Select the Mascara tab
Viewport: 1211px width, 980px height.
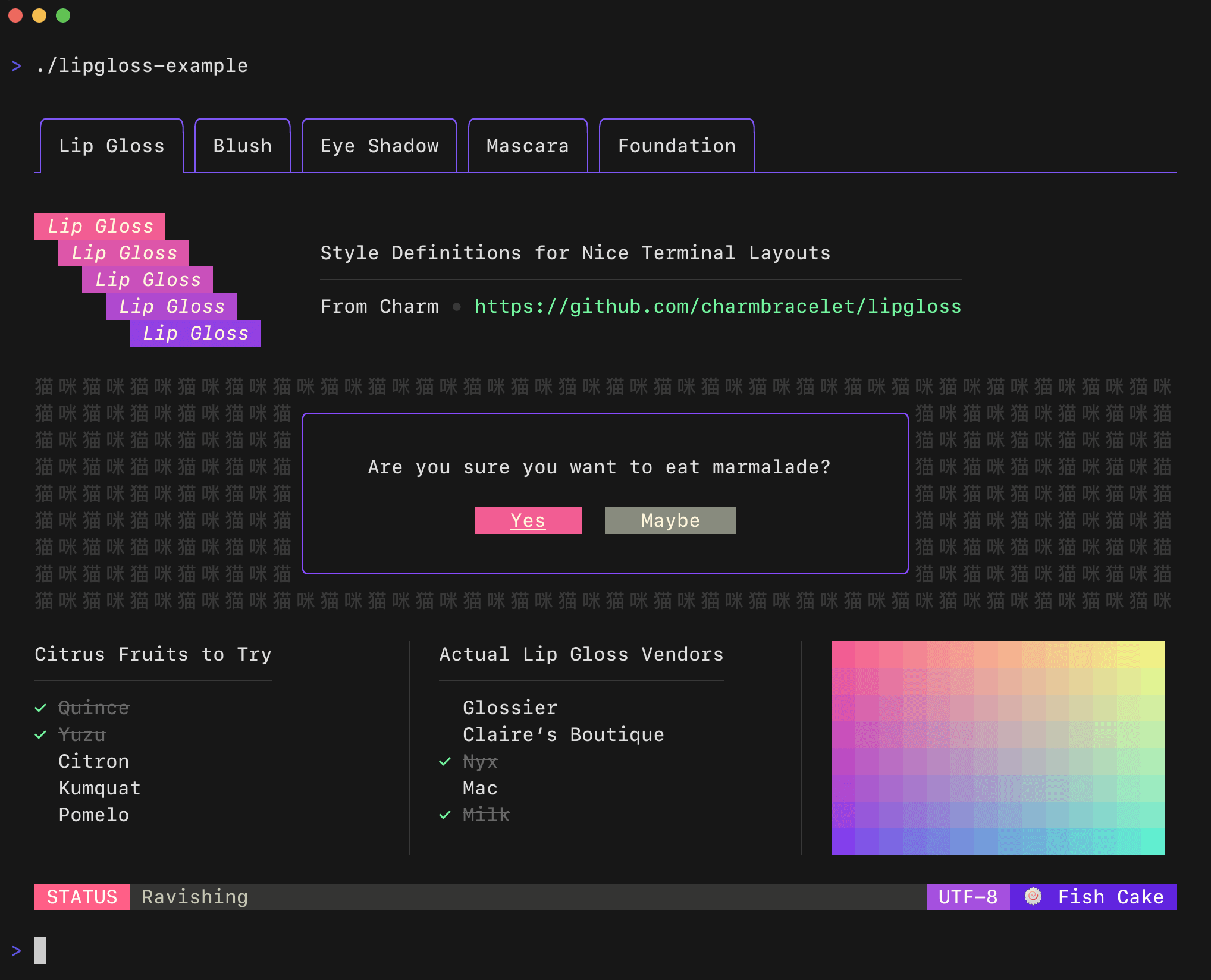[x=528, y=146]
